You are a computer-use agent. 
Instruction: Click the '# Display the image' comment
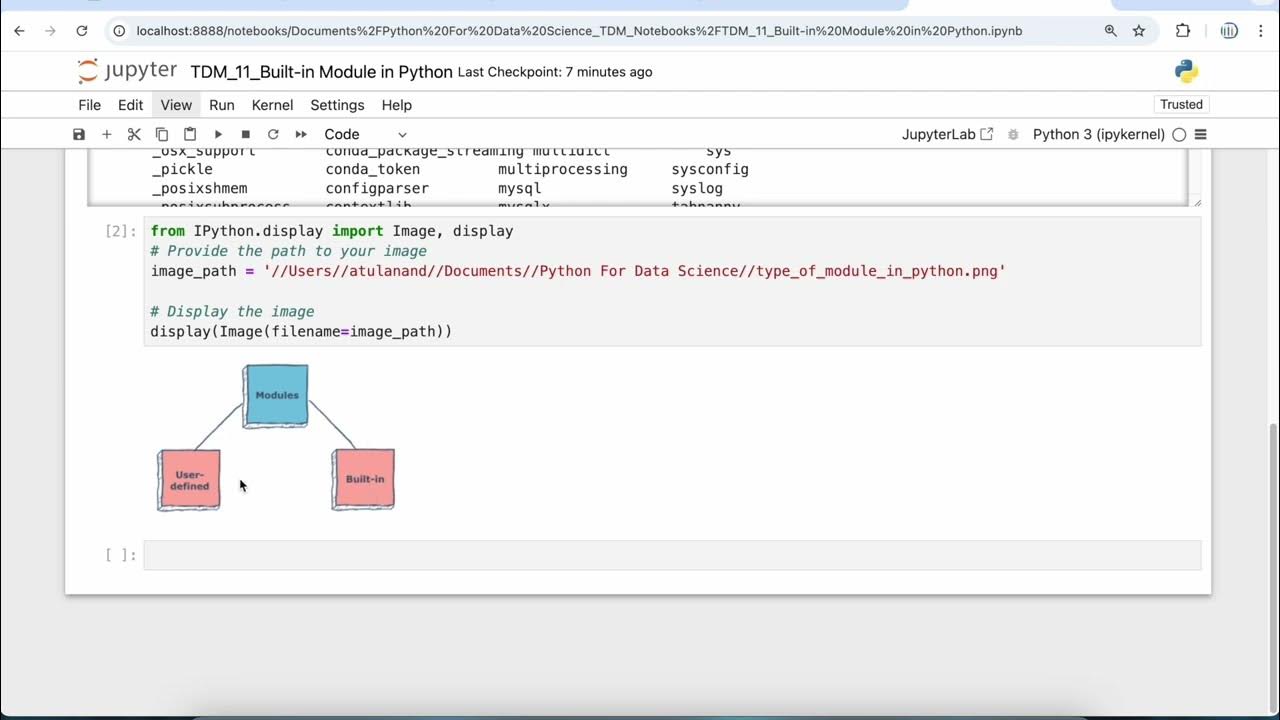pos(232,311)
